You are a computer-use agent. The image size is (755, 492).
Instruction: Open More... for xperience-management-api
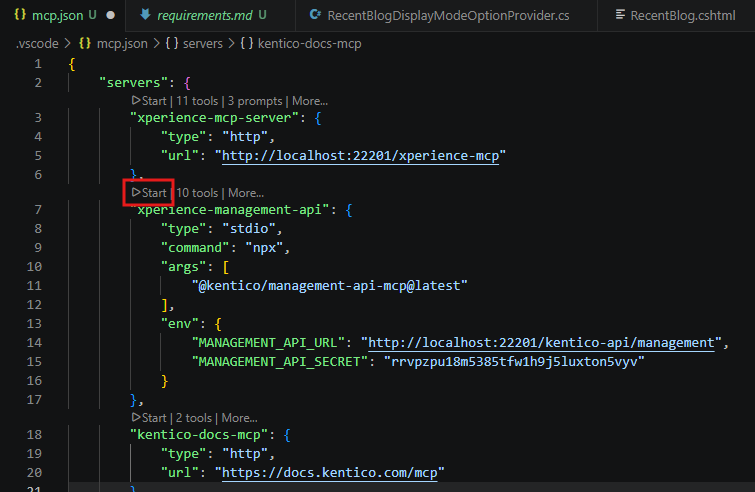(x=246, y=193)
